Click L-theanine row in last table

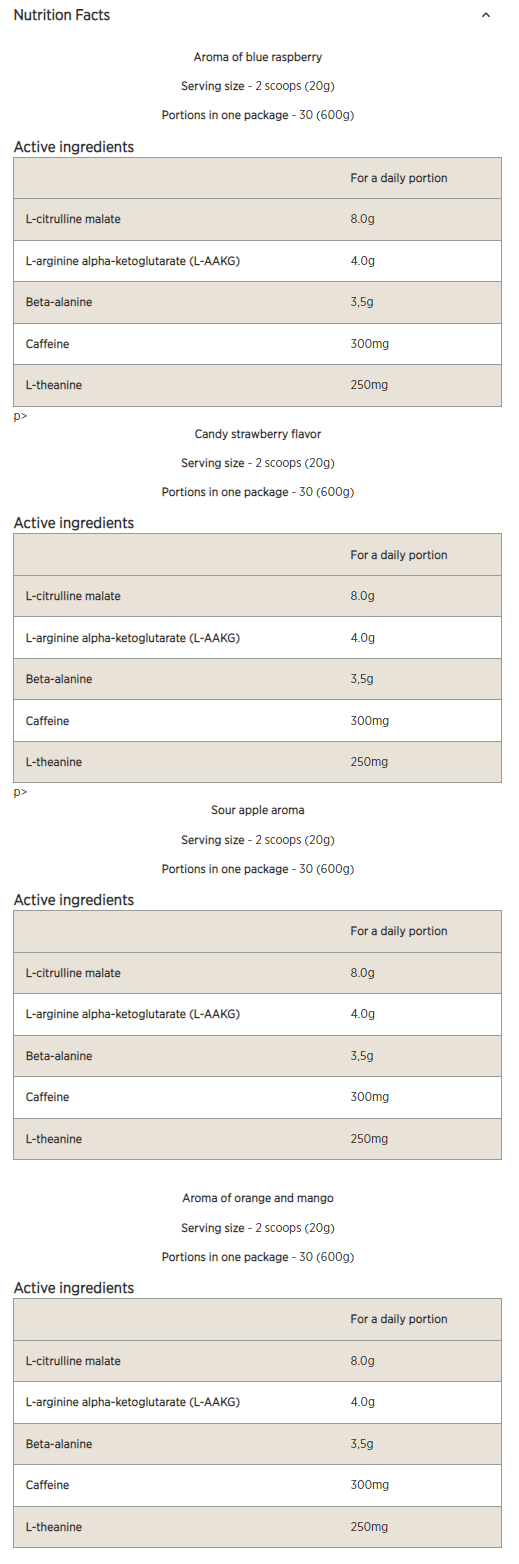point(257,1527)
